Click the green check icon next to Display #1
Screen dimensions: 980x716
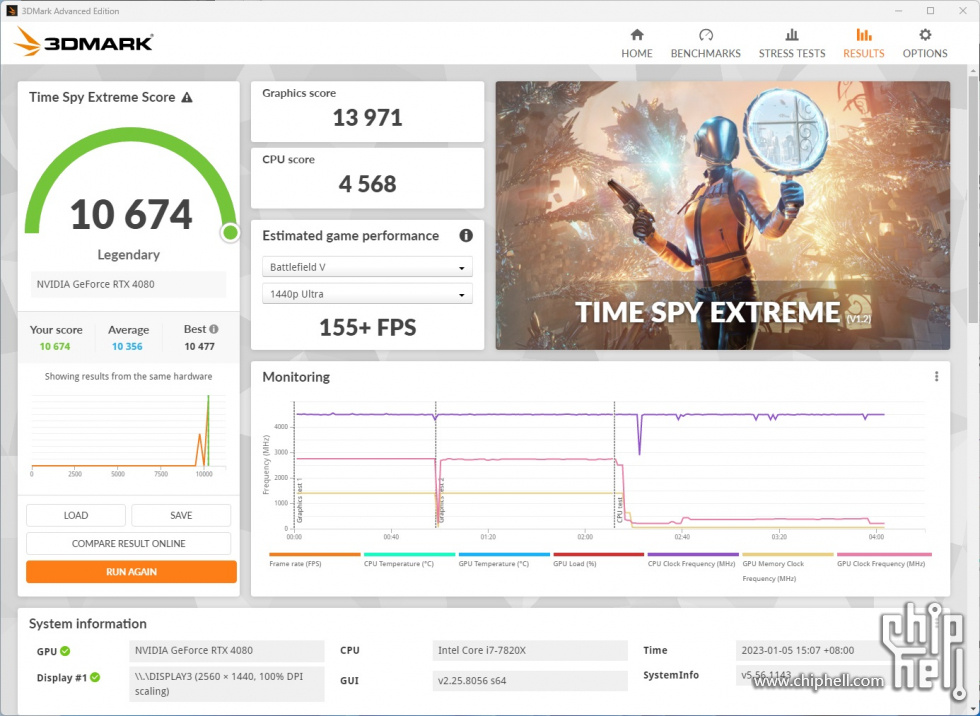95,677
